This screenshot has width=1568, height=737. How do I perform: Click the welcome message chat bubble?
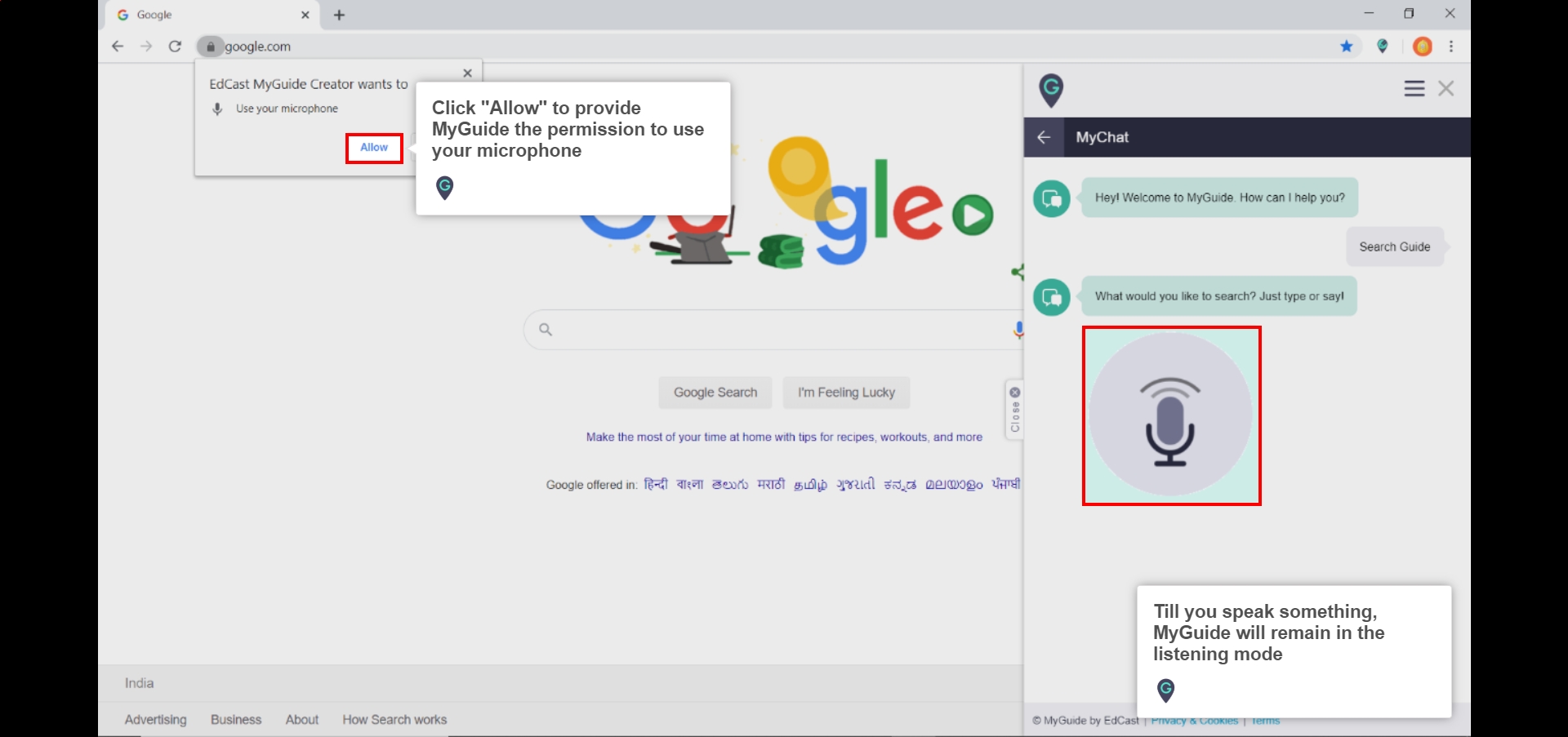(x=1219, y=198)
